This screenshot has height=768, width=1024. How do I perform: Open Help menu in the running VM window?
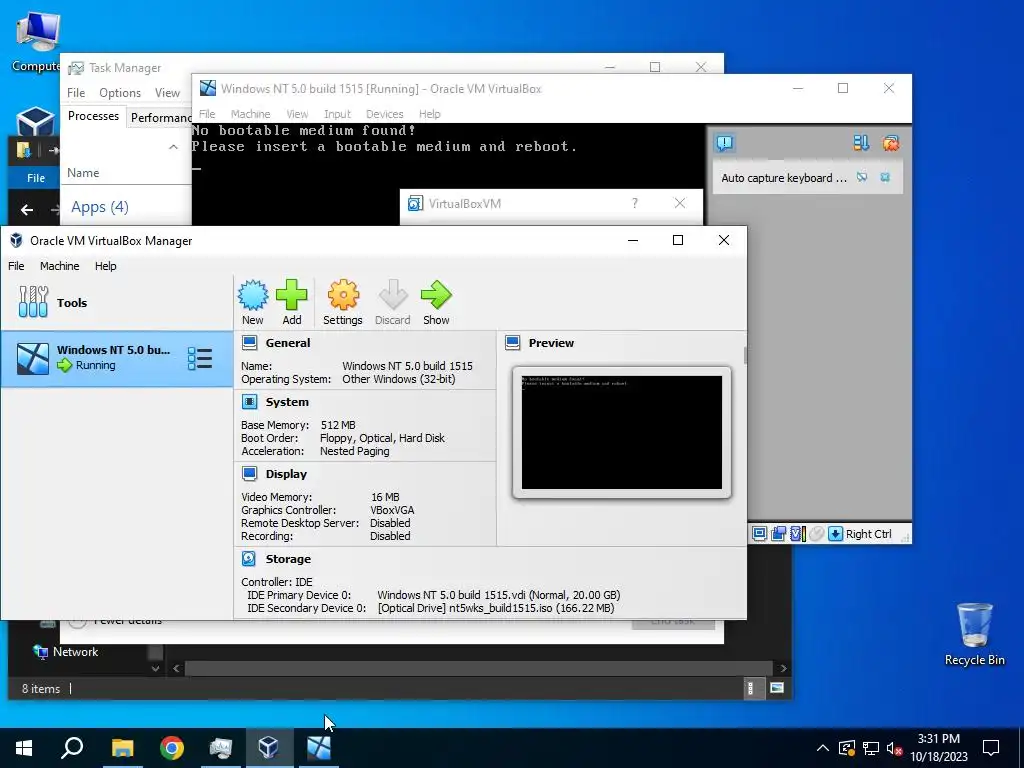(430, 114)
